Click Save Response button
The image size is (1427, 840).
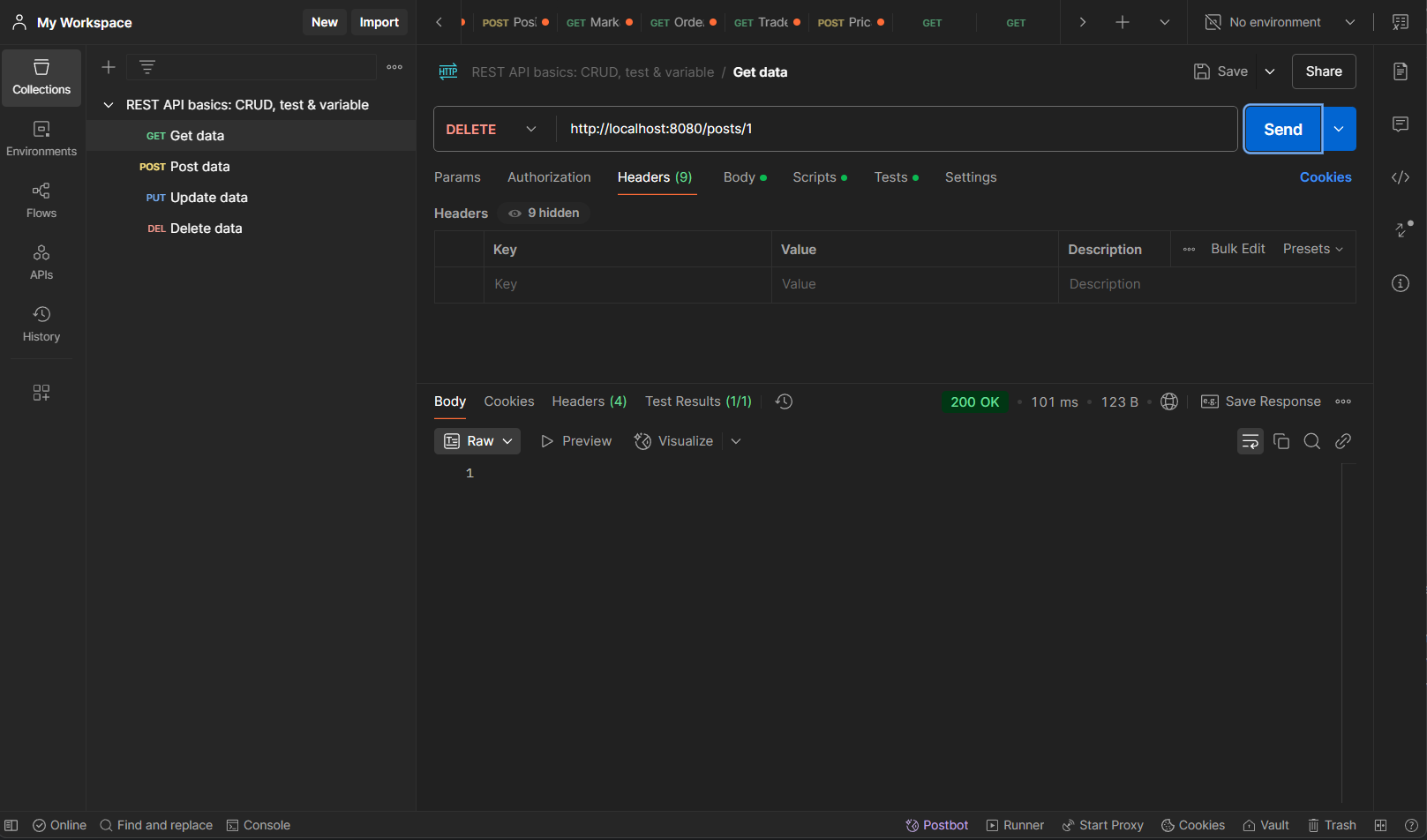click(x=1261, y=401)
